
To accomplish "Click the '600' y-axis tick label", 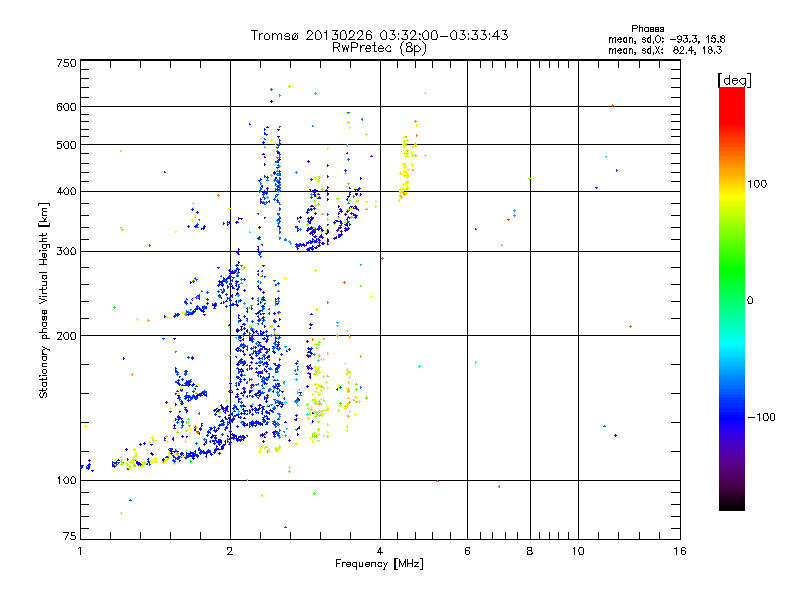I will (66, 107).
